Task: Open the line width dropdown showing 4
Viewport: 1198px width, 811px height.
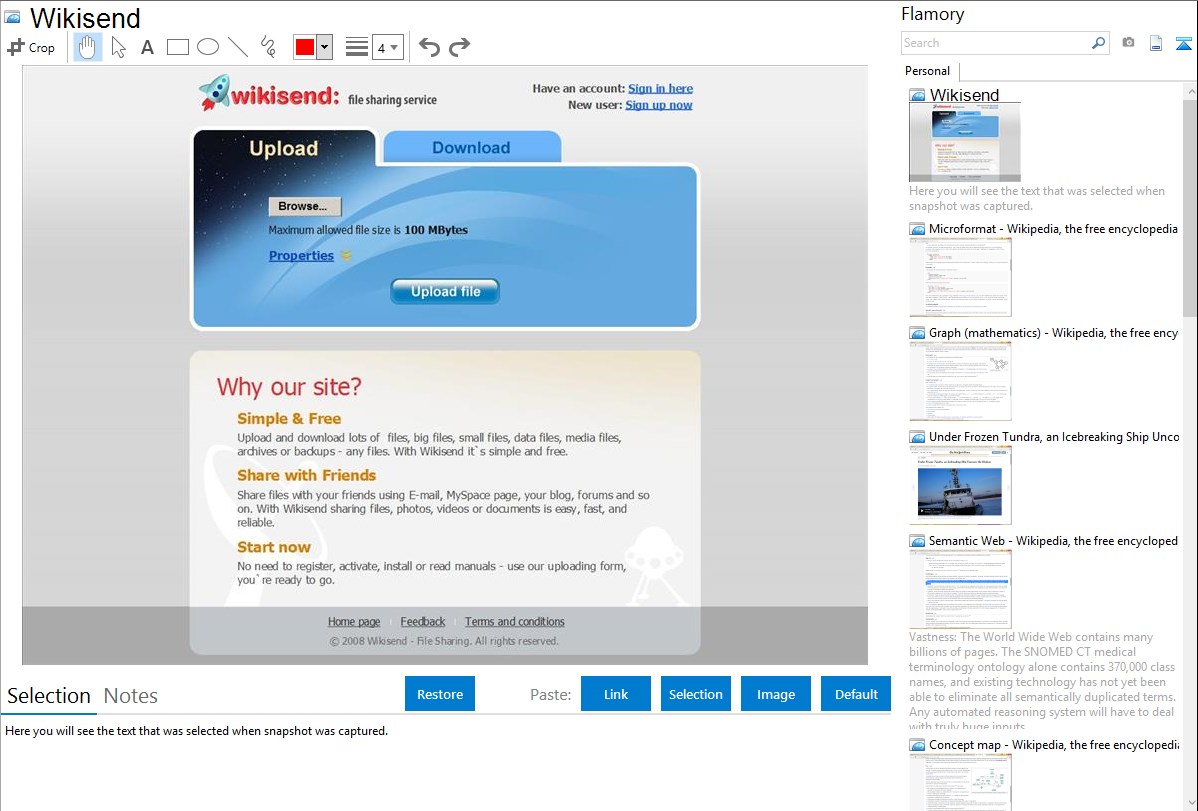Action: pos(387,47)
